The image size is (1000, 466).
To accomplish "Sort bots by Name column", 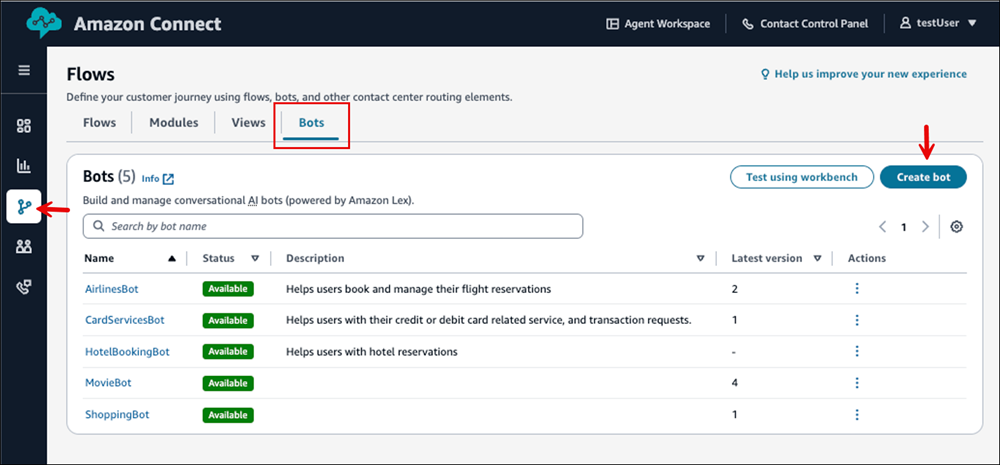I will [x=171, y=259].
